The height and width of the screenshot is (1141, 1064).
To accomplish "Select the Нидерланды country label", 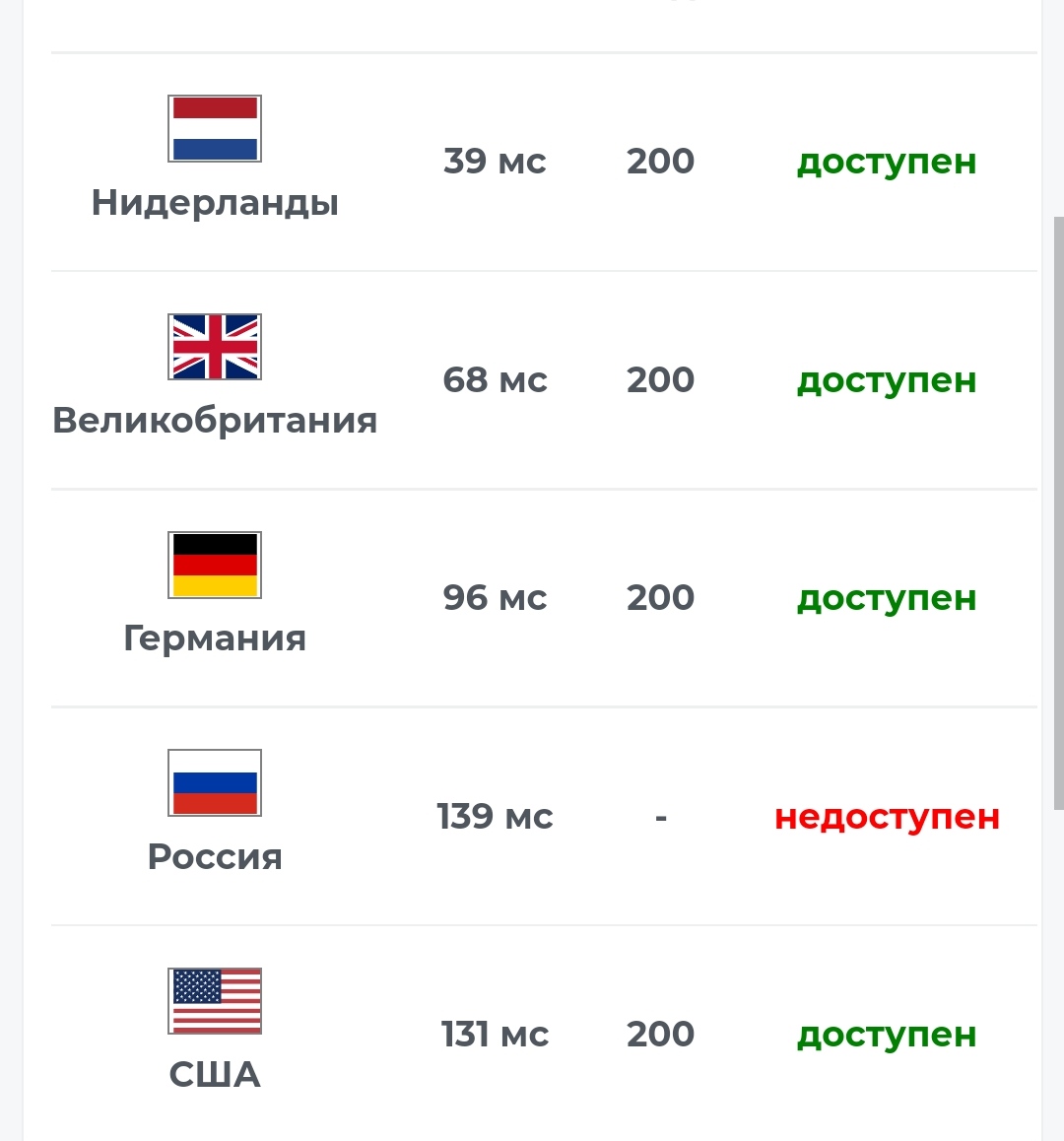I will coord(215,202).
